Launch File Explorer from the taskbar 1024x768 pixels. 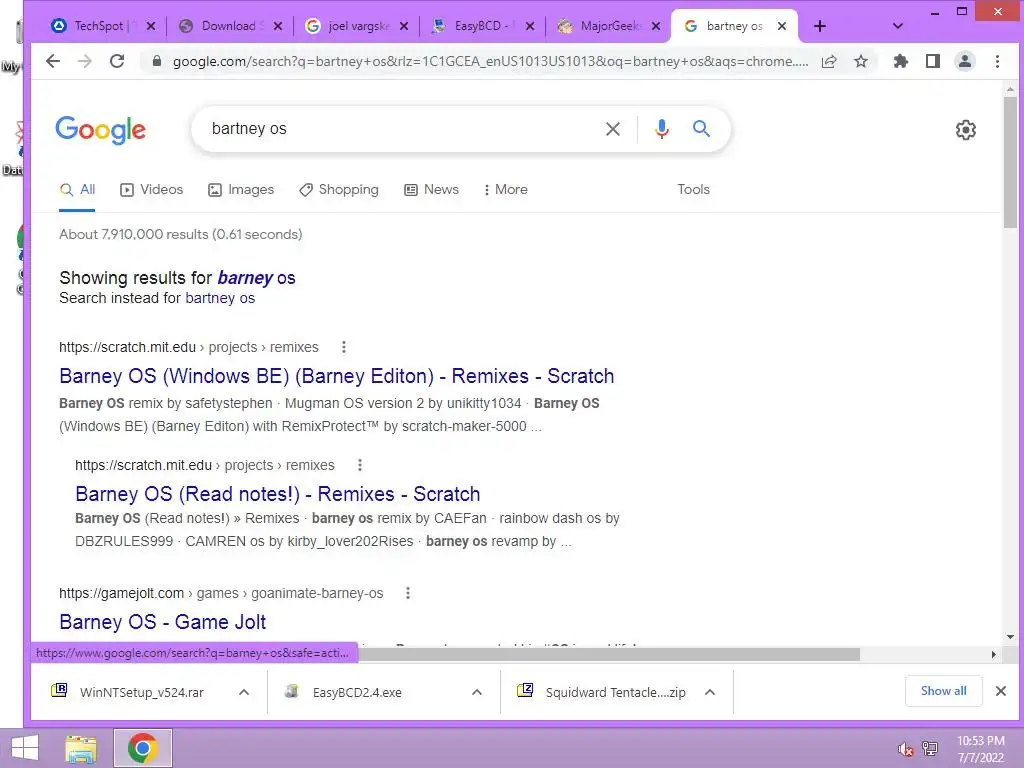81,748
